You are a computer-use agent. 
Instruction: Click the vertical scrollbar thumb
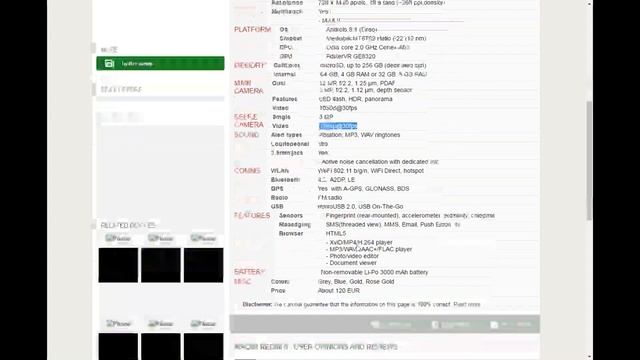coord(589,160)
